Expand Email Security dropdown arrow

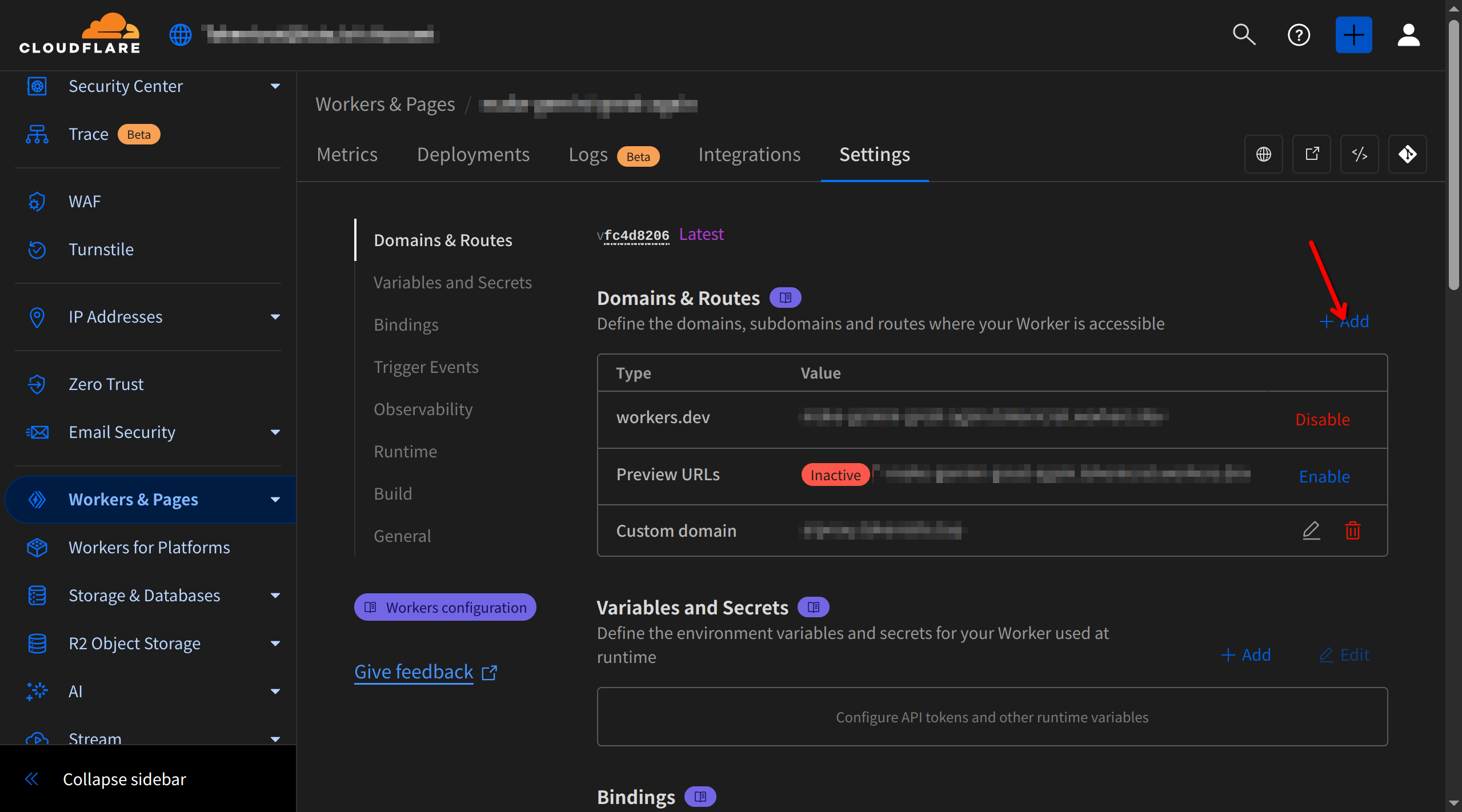click(275, 432)
